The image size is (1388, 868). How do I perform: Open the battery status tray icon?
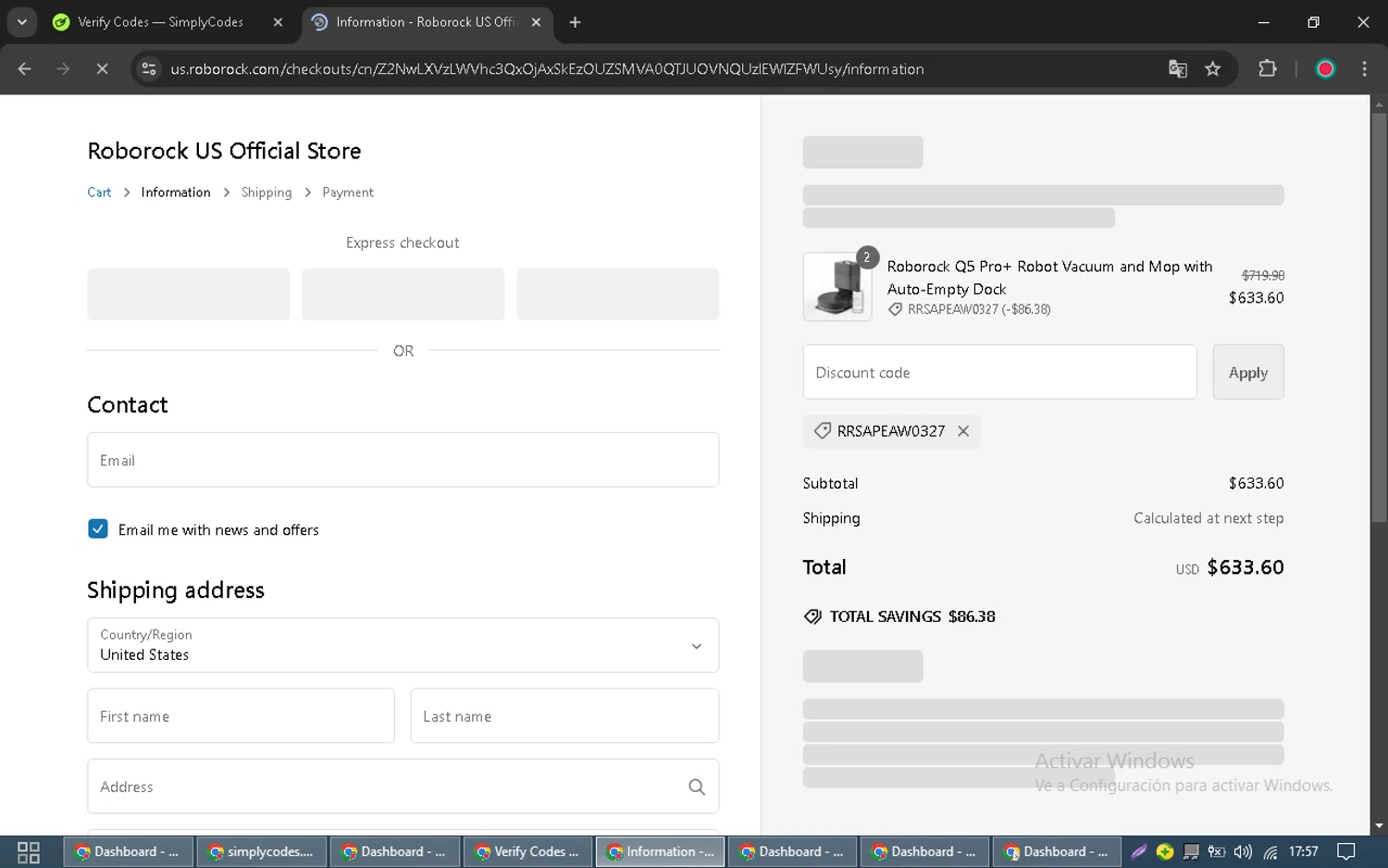pyautogui.click(x=1217, y=852)
